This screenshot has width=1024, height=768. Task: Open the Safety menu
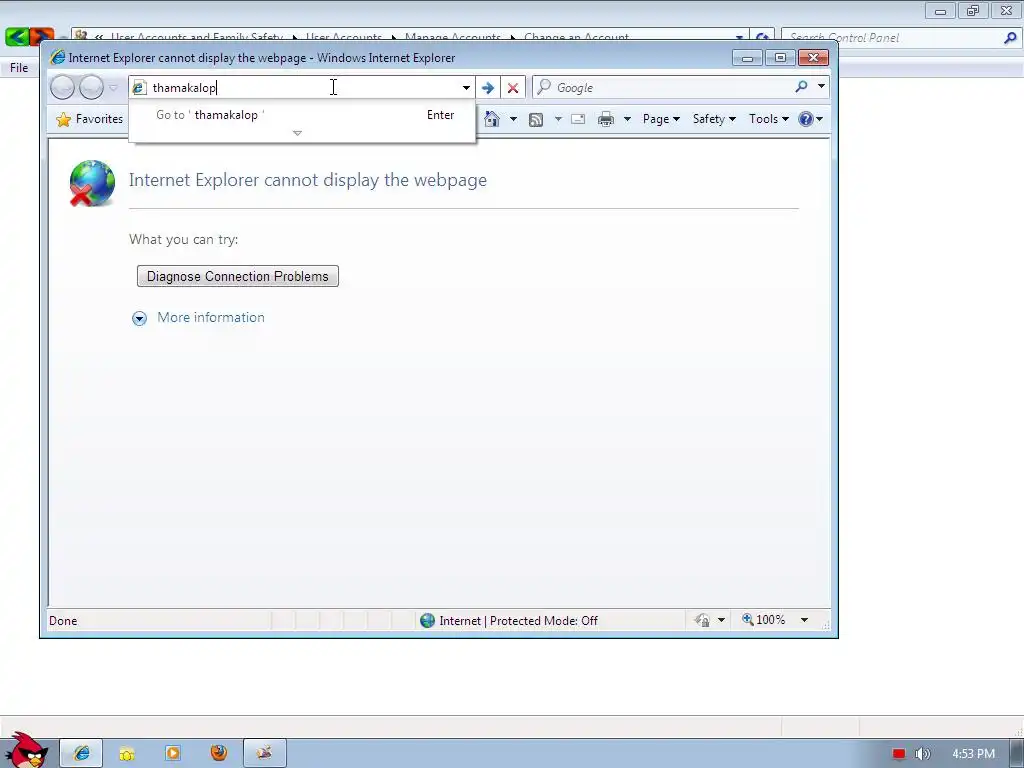[x=714, y=119]
